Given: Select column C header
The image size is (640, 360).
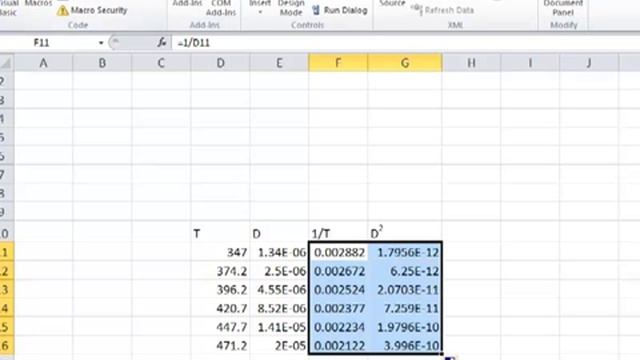Looking at the screenshot, I should click(x=161, y=63).
